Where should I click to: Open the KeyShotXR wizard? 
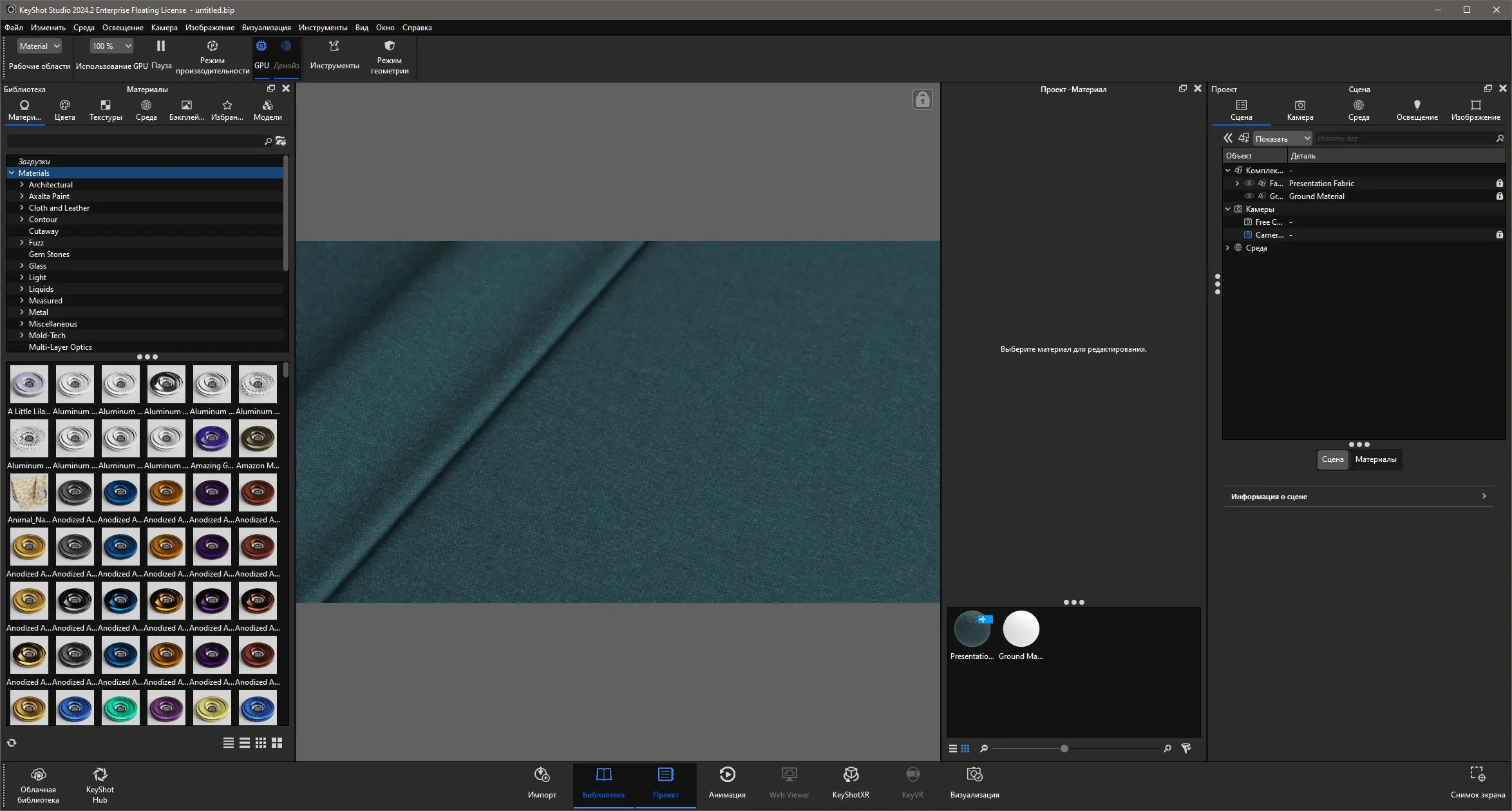point(851,775)
